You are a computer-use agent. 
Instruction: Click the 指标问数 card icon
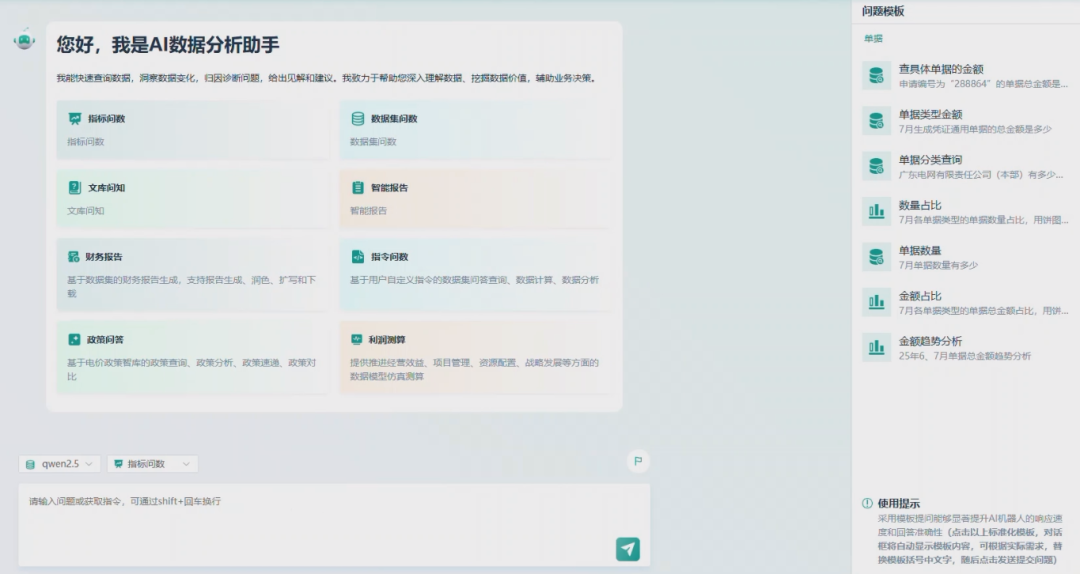click(74, 119)
